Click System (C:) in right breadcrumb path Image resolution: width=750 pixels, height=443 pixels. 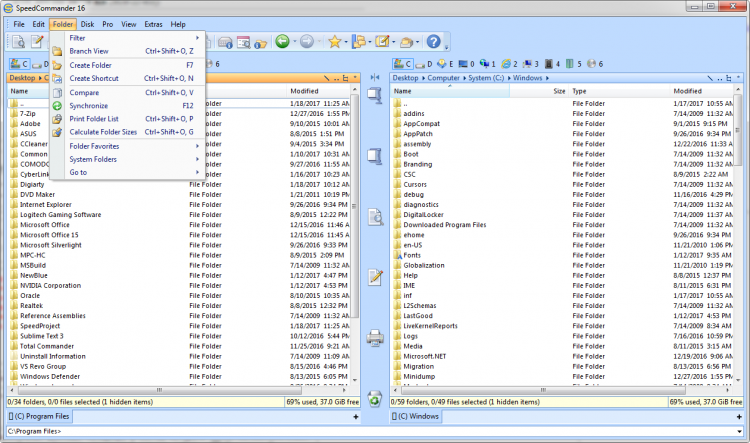pyautogui.click(x=486, y=78)
